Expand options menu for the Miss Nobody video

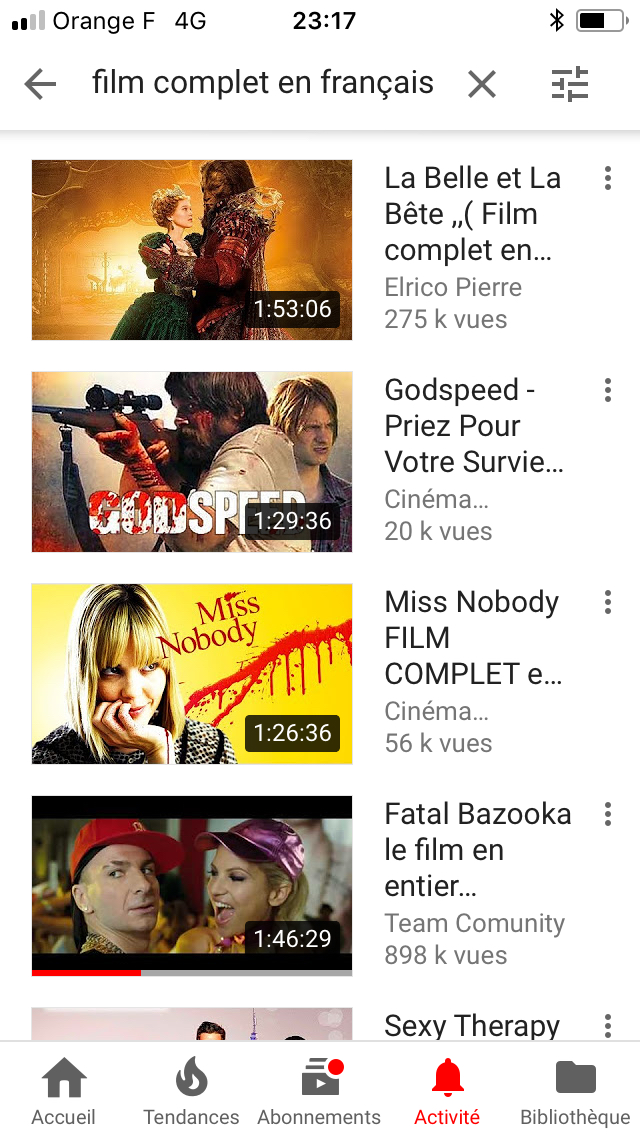[x=607, y=602]
